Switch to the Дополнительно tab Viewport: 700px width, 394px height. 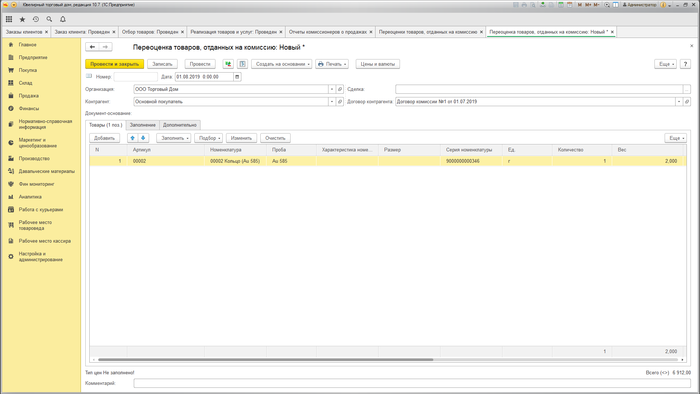pyautogui.click(x=179, y=125)
